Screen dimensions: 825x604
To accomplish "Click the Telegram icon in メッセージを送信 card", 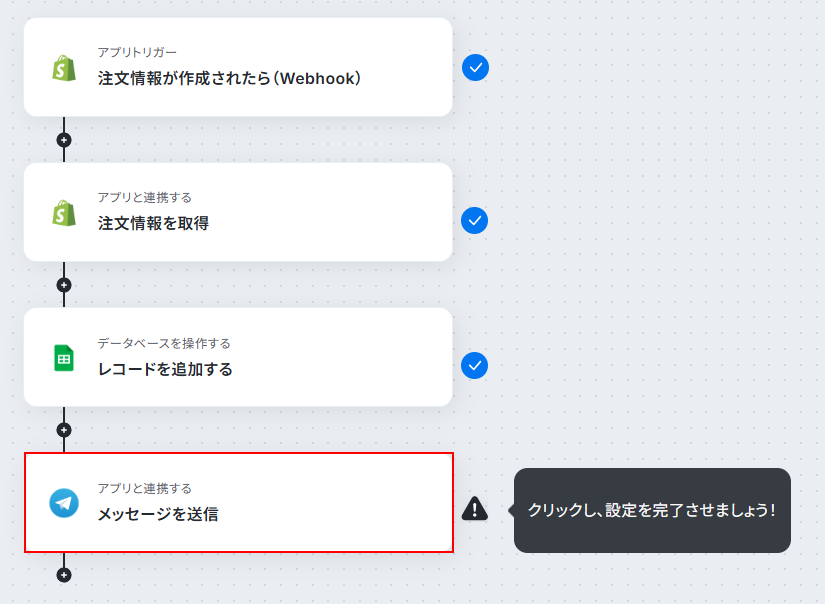I will 64,503.
